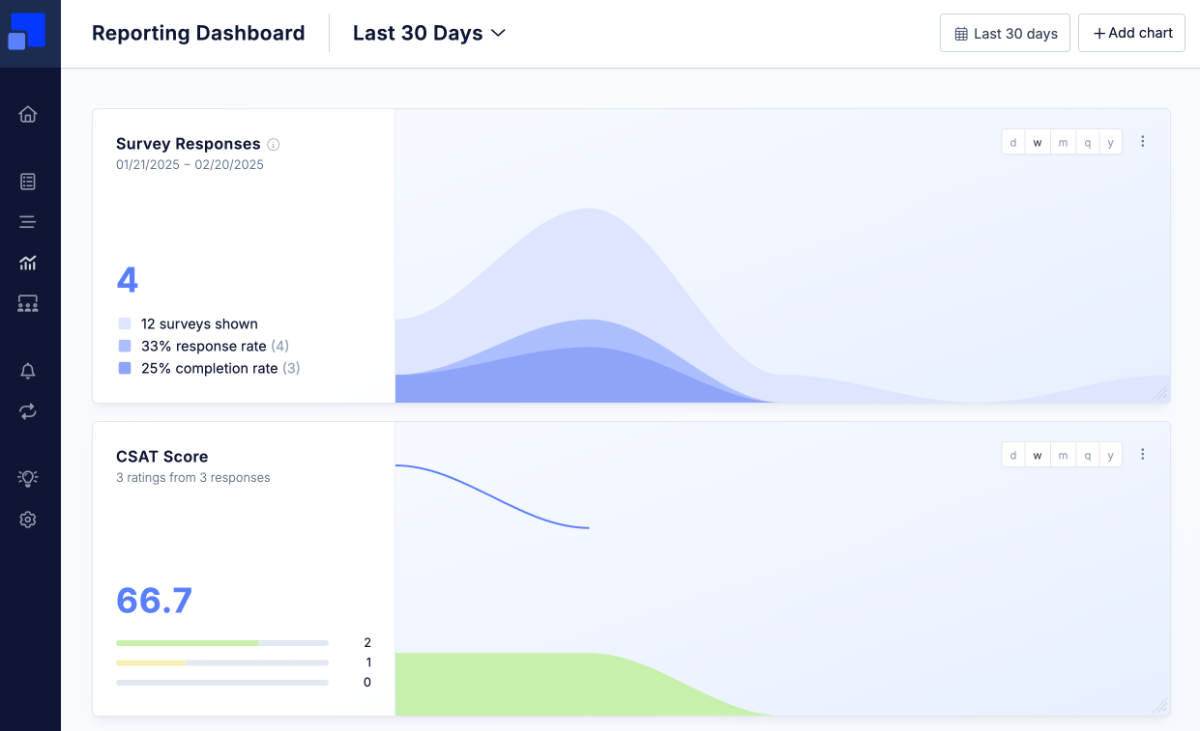Click the Last 30 days date range button
The image size is (1200, 731).
point(1005,33)
